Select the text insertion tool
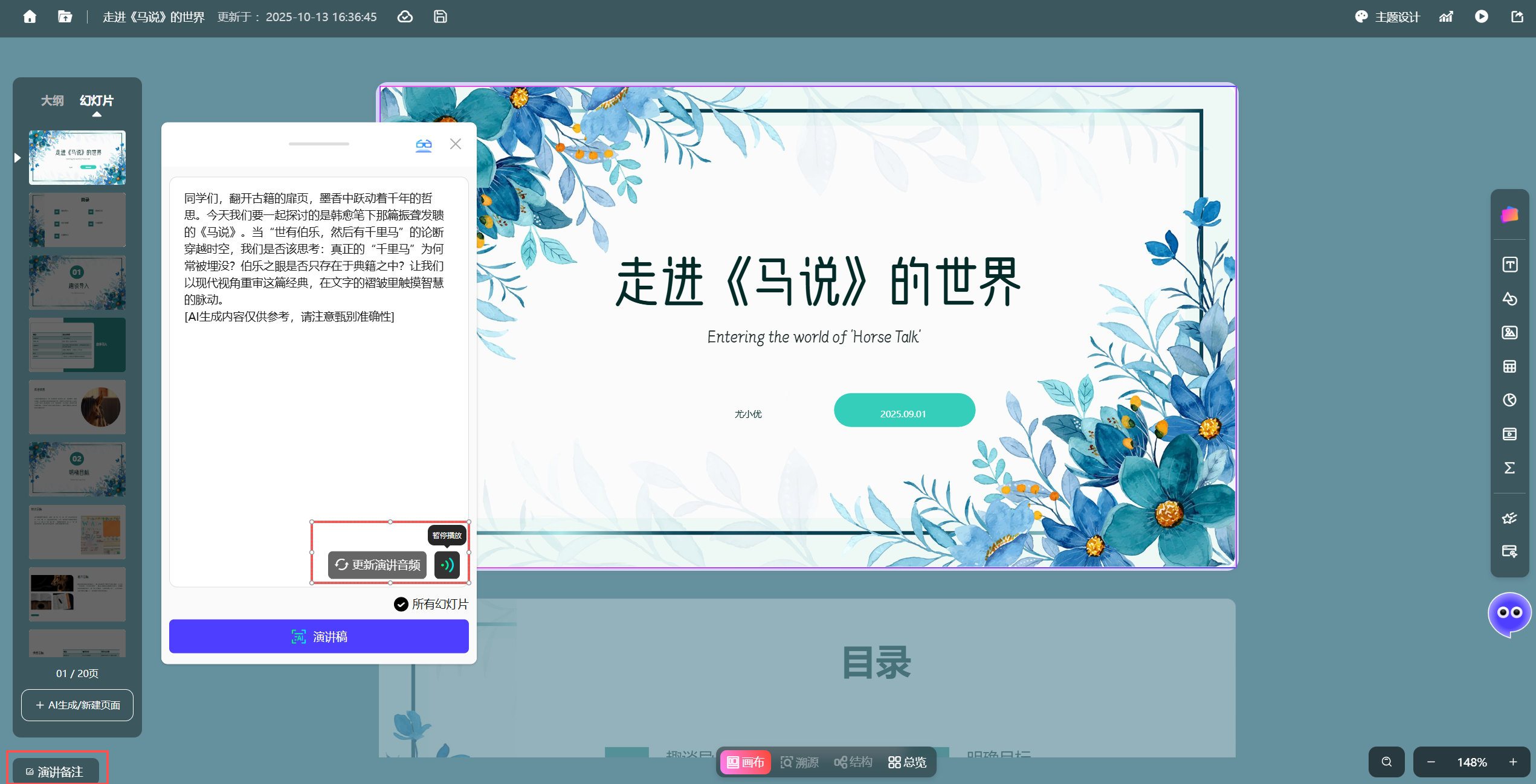 (x=1509, y=264)
